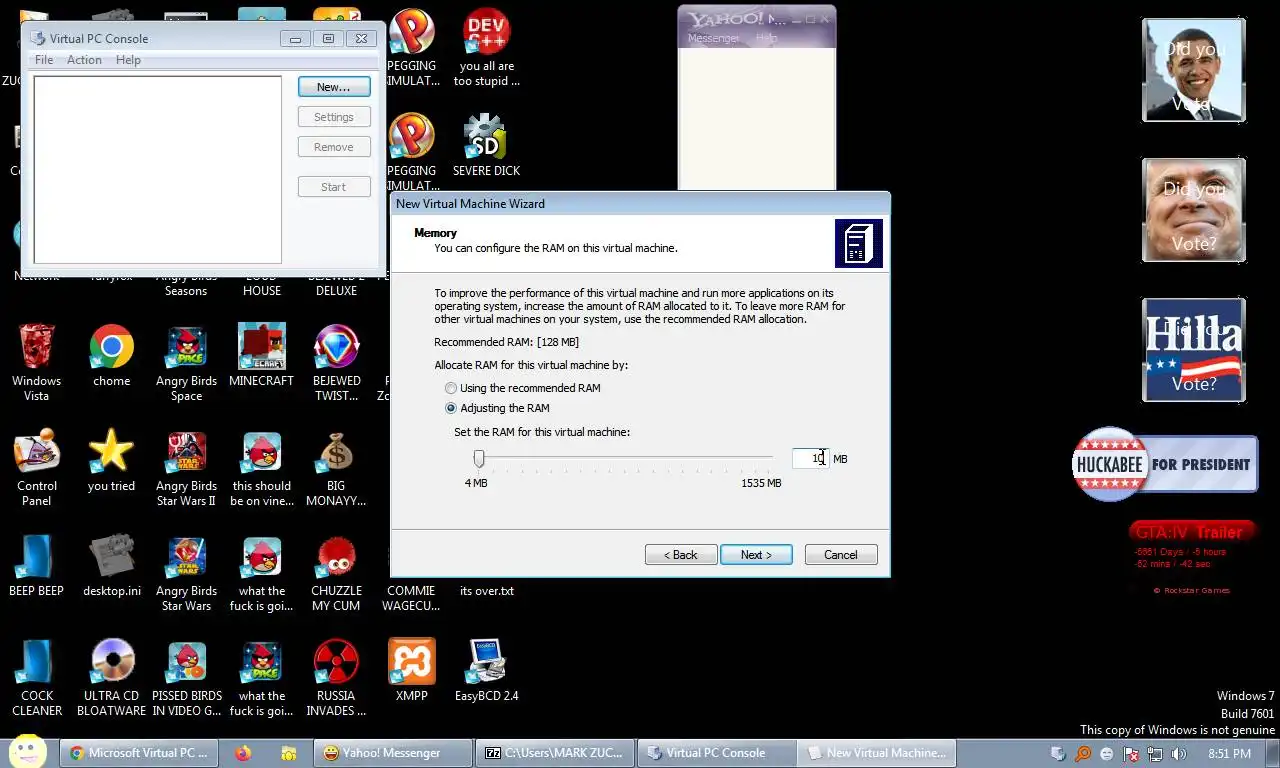Open Angry Birds Star Wars II icon
This screenshot has width=1280, height=768.
pyautogui.click(x=186, y=467)
